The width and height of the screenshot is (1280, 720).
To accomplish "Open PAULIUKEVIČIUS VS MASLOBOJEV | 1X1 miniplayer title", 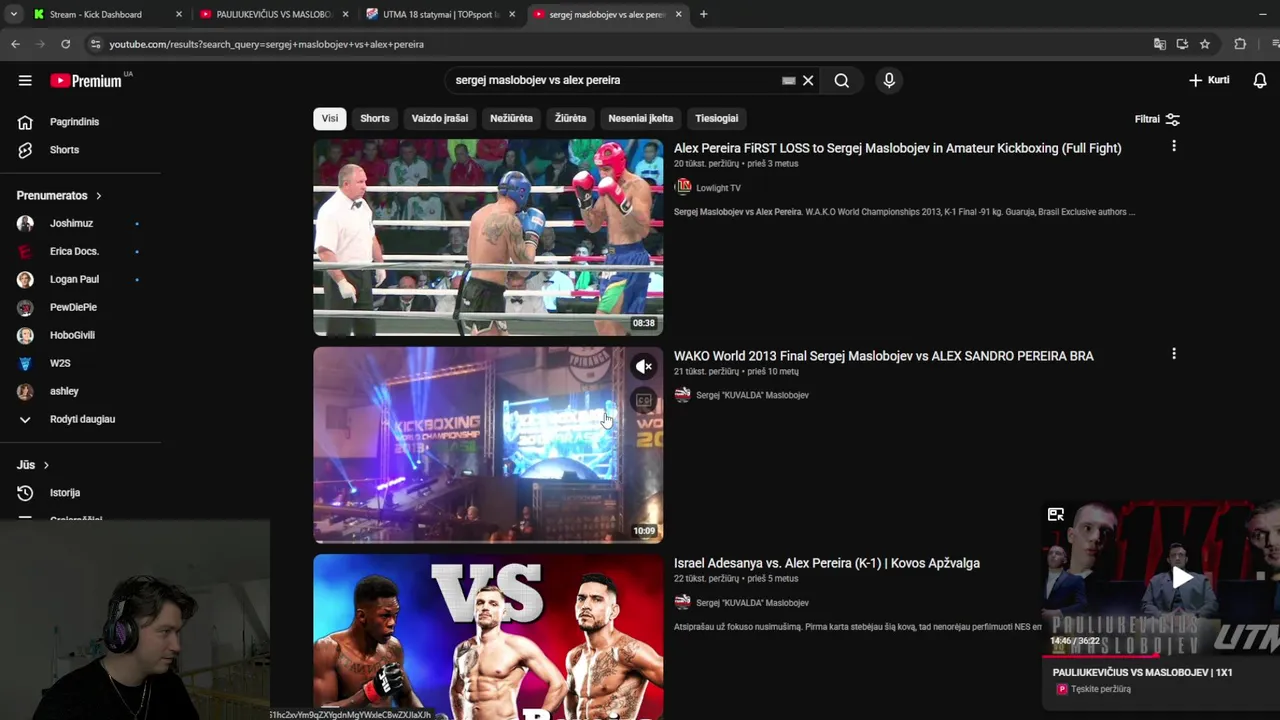I will (1142, 673).
